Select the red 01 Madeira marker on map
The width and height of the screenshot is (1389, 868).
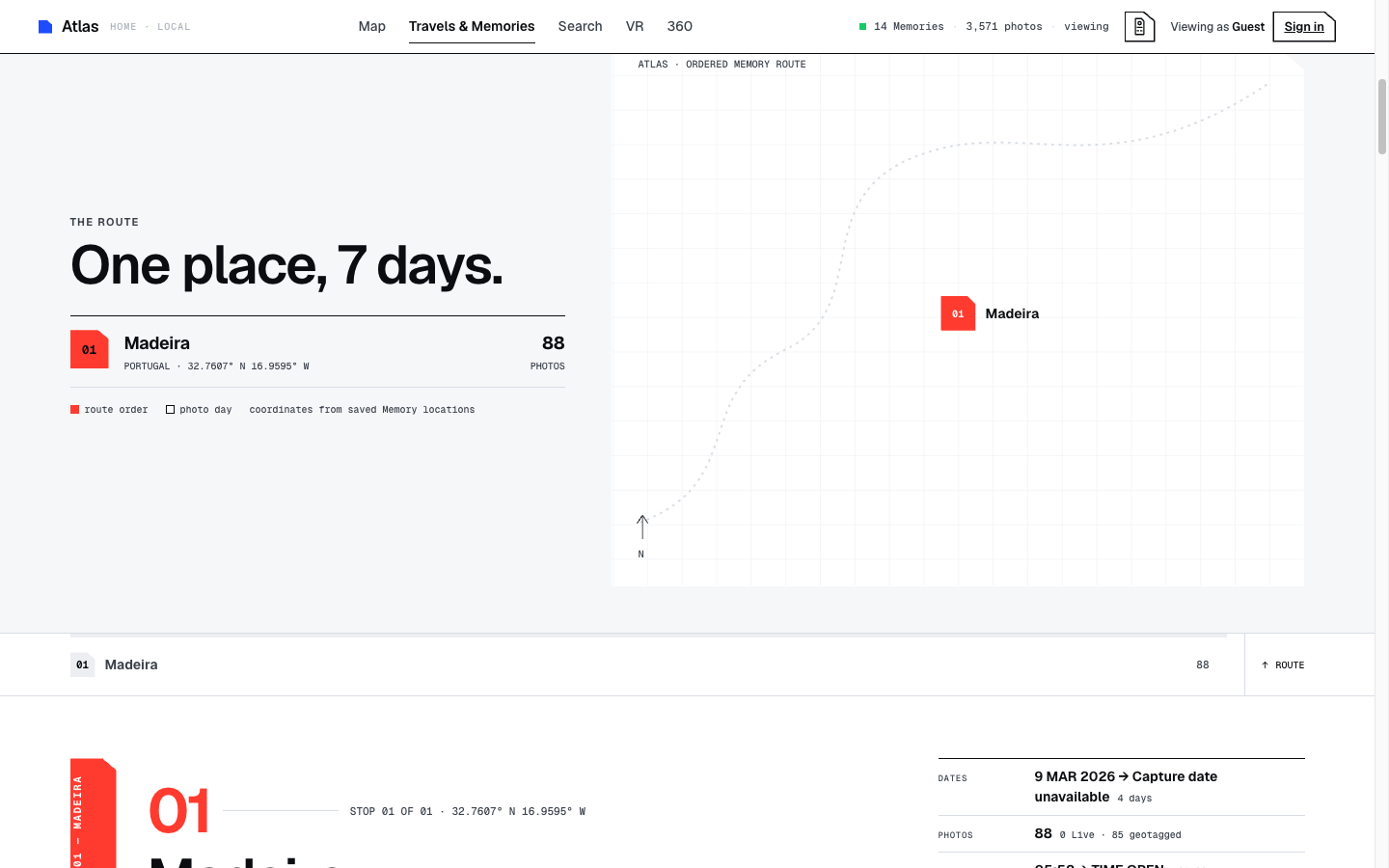(x=958, y=313)
